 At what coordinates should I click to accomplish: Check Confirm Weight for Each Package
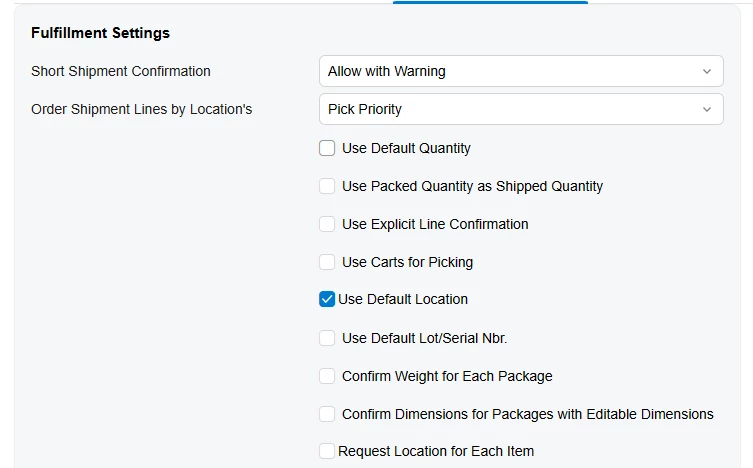(x=327, y=376)
